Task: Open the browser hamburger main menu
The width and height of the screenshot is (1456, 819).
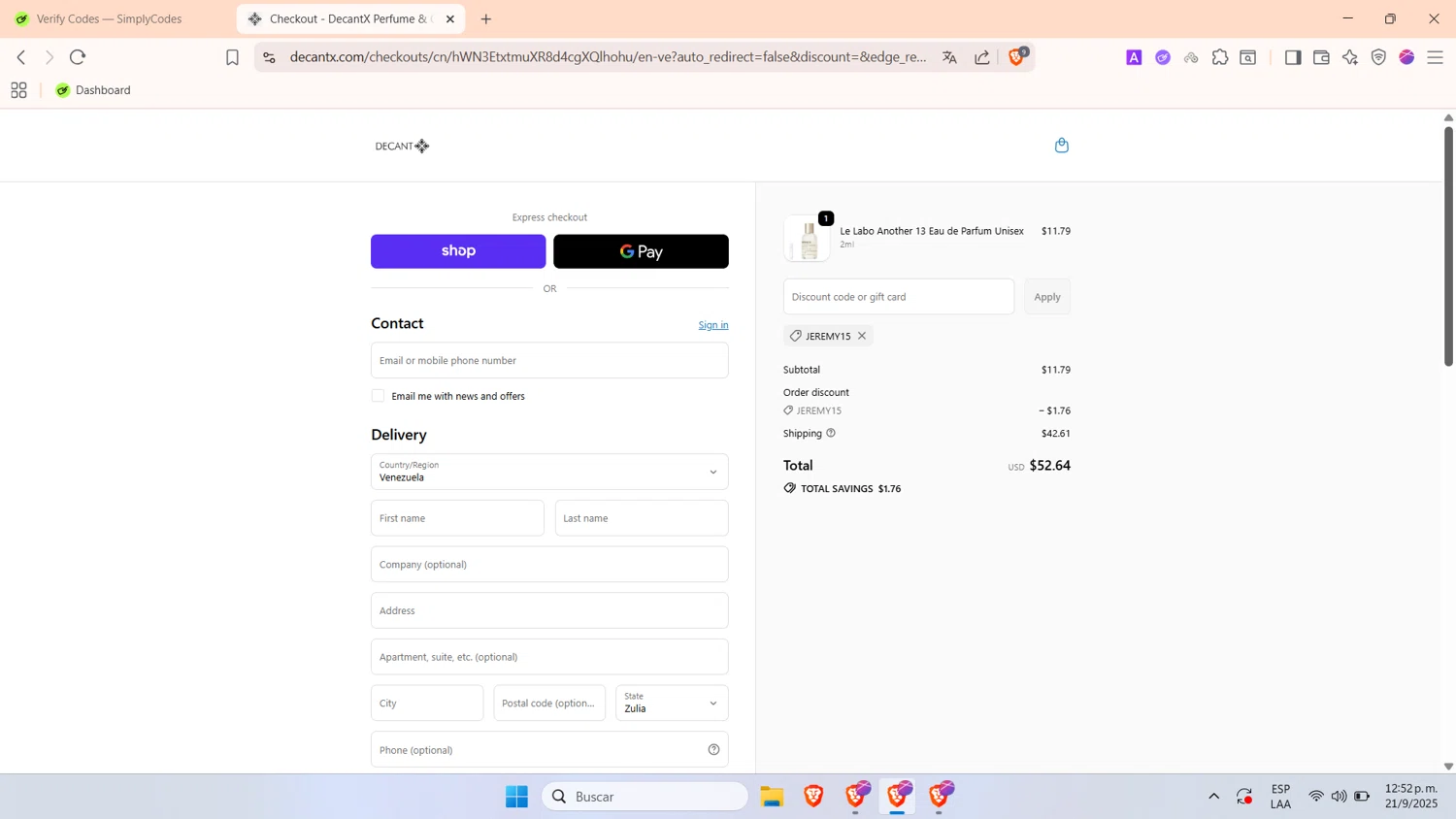Action: click(x=1436, y=57)
